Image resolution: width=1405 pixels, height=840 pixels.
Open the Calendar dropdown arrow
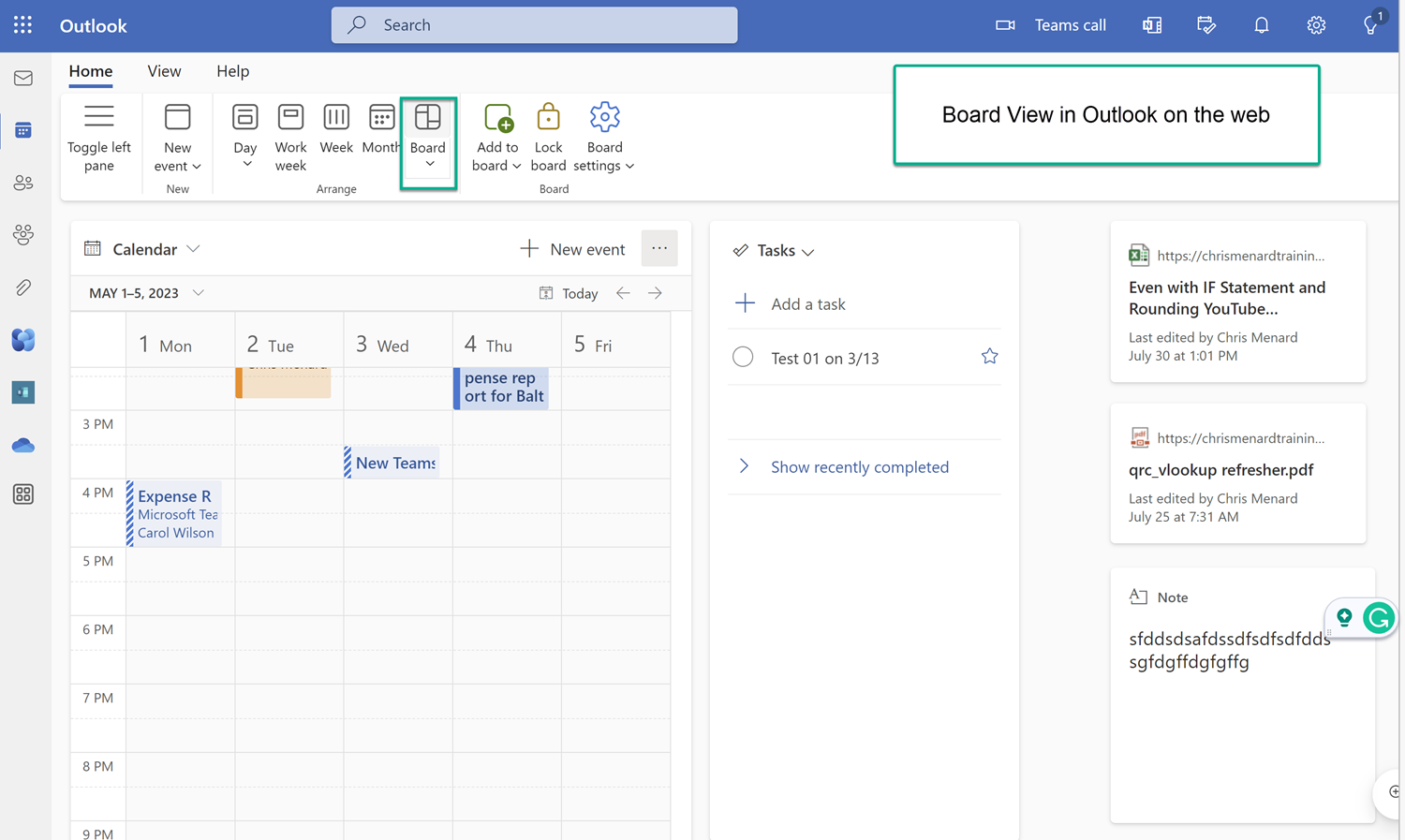pos(194,249)
